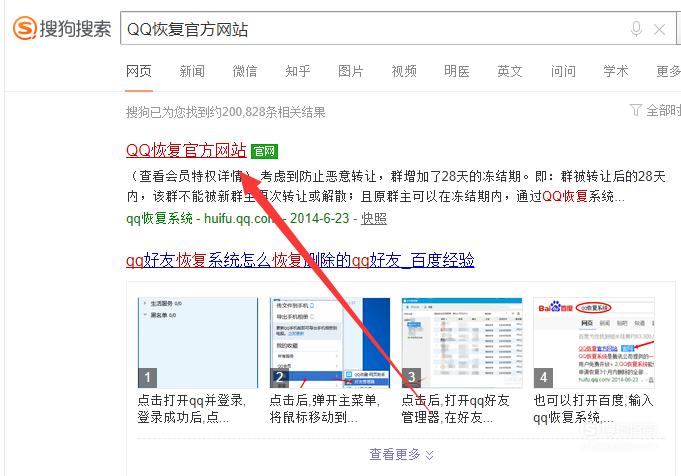Viewport: 681px width, 476px height.
Task: Click the green 官网 badge
Action: click(264, 151)
